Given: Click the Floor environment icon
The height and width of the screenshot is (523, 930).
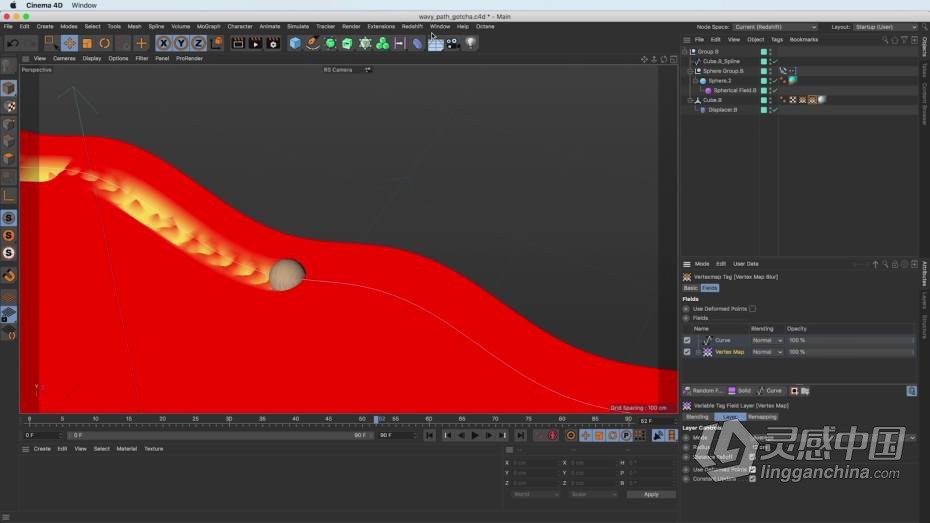Looking at the screenshot, I should [435, 44].
